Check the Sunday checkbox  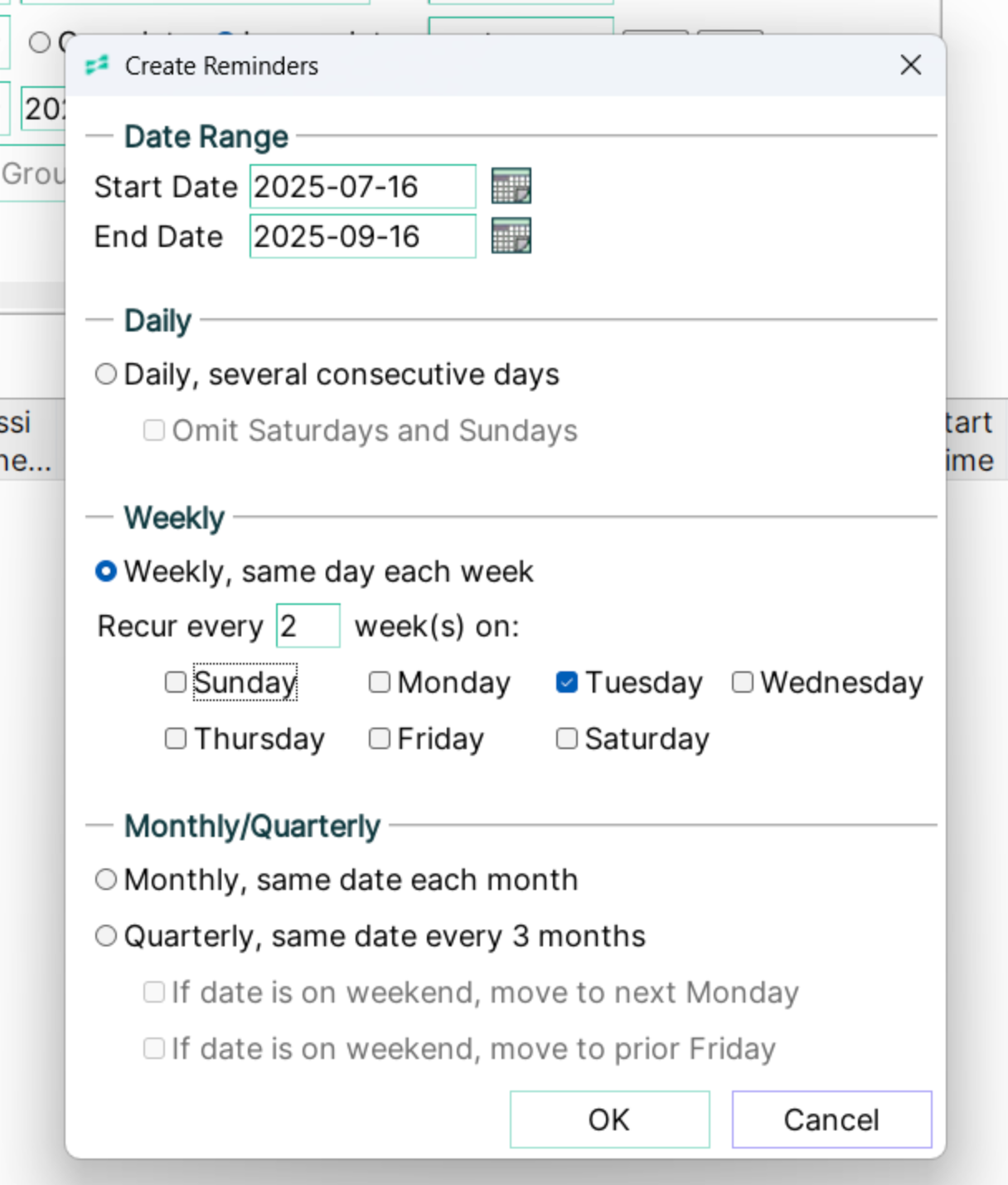pyautogui.click(x=176, y=682)
